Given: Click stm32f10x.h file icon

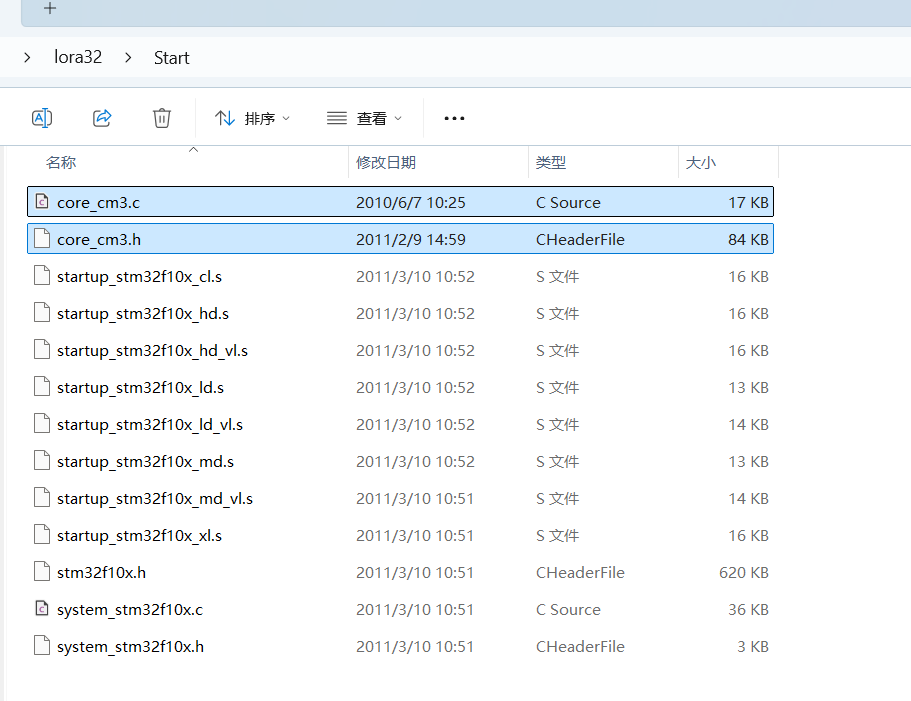Looking at the screenshot, I should point(42,572).
